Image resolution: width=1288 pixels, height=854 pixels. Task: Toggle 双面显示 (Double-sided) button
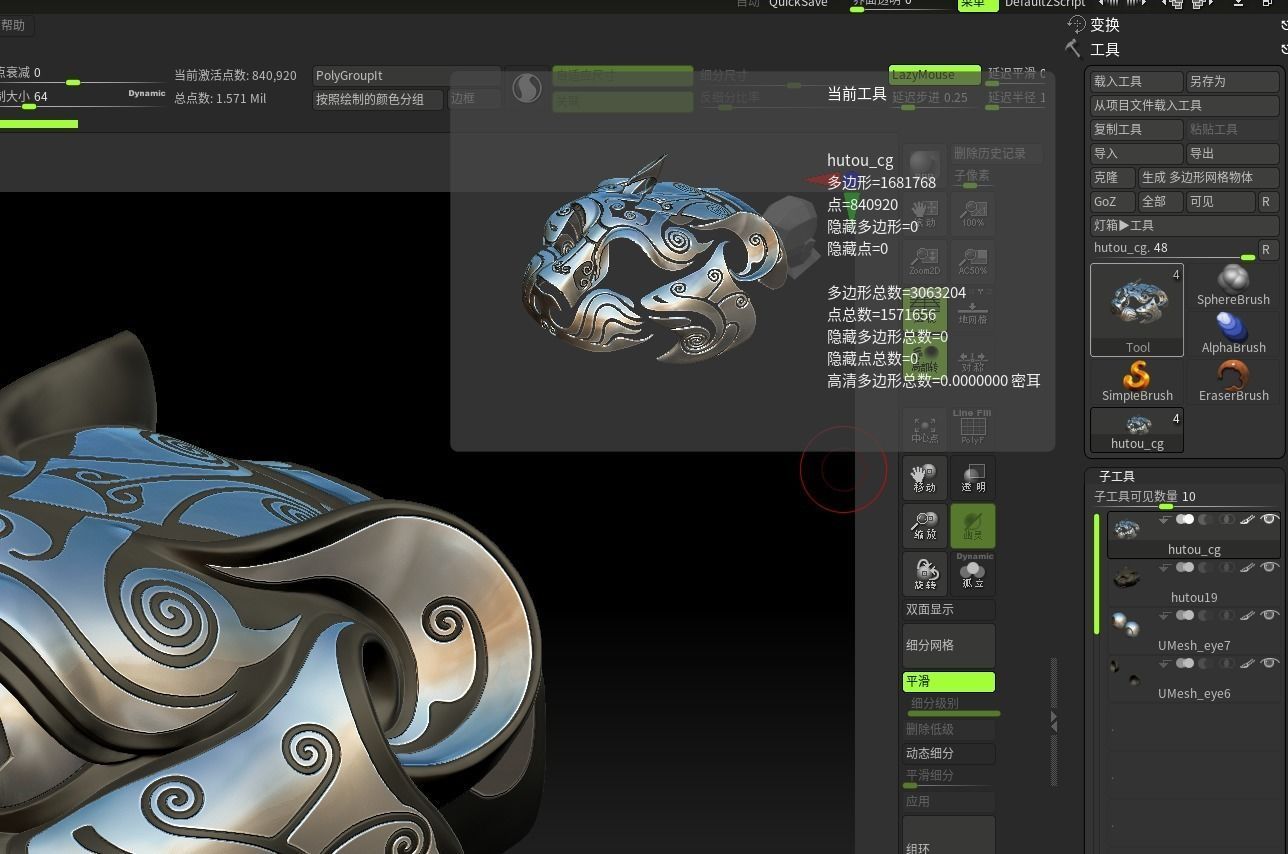pos(949,609)
